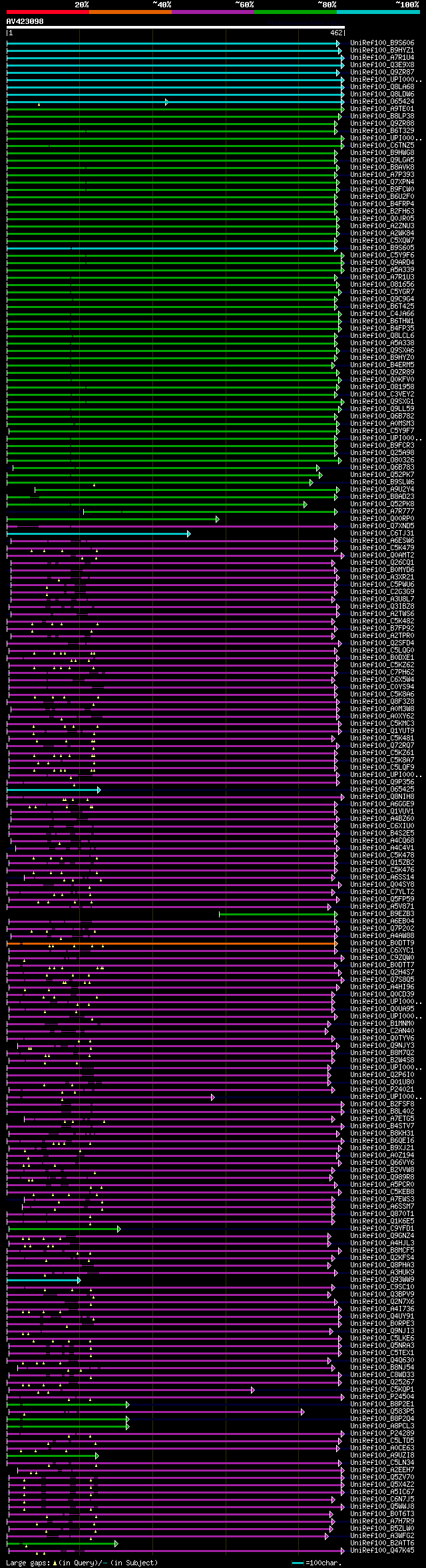Select hit label UniRef100_A6ESW6
The image size is (426, 1568).
[x=382, y=541]
